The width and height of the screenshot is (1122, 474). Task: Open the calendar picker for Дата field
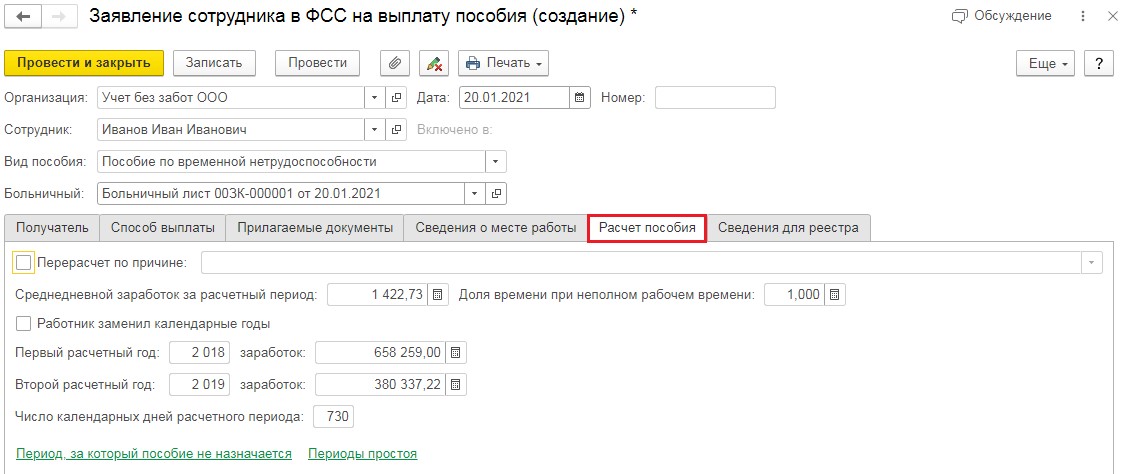(x=580, y=97)
